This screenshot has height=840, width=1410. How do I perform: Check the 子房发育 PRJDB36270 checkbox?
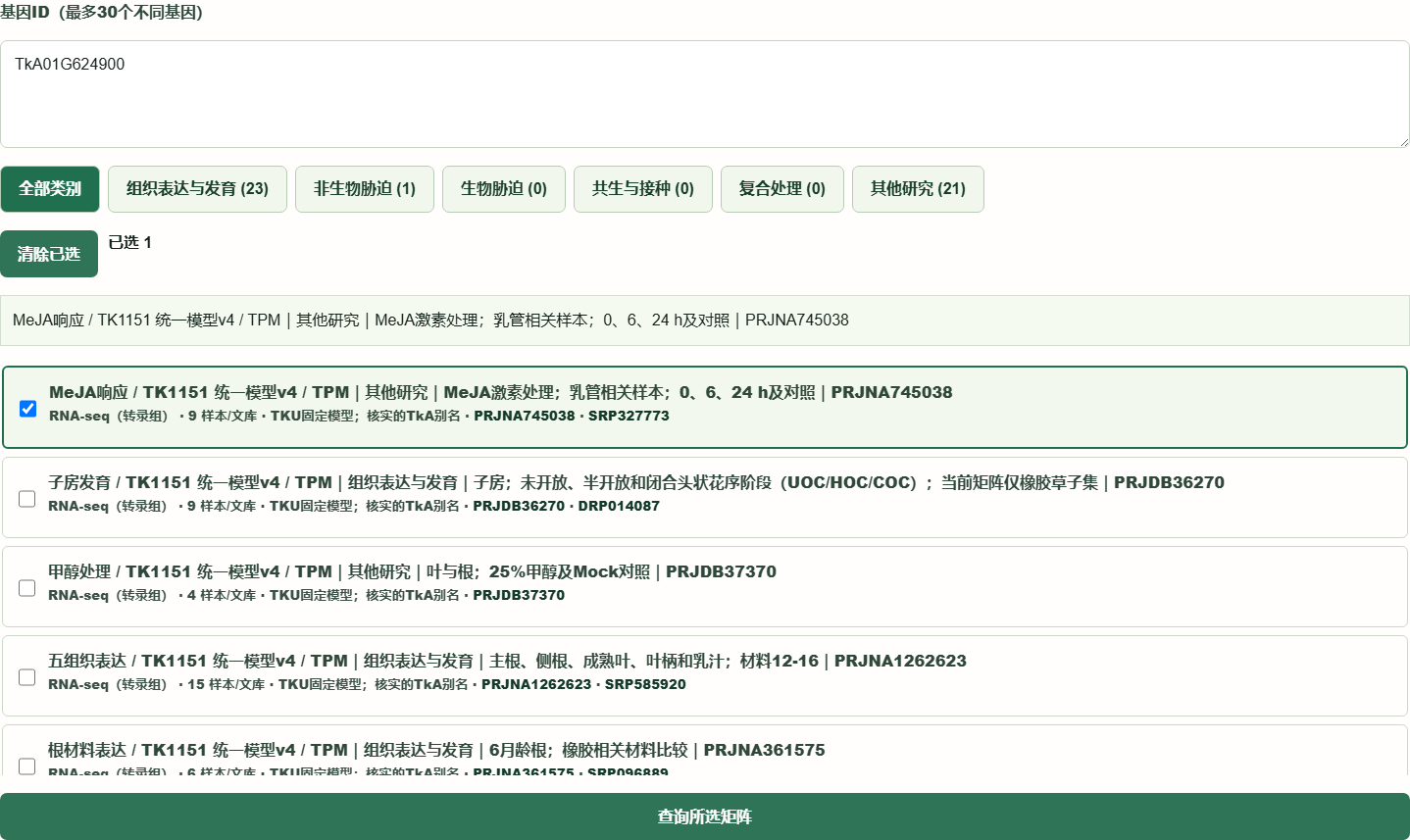pos(27,499)
